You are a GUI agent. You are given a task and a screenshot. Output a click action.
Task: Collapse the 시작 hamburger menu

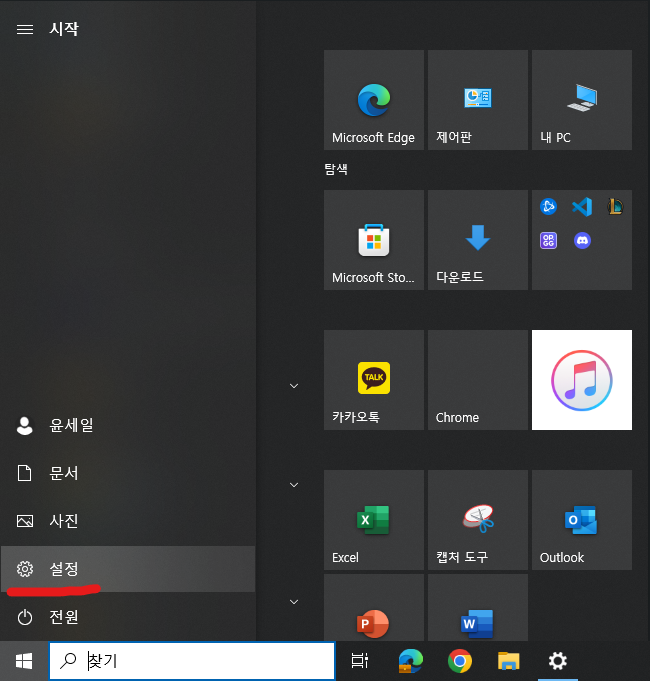click(x=25, y=29)
